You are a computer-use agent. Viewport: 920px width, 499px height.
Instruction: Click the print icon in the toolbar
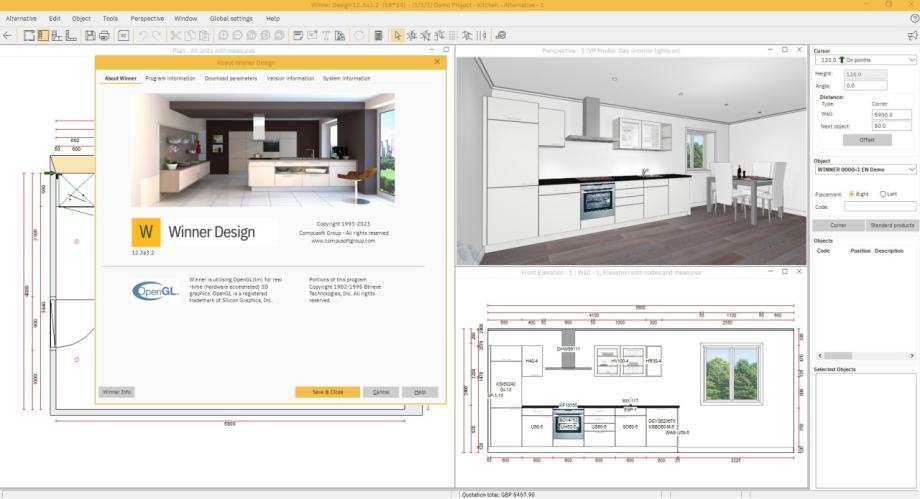point(104,35)
